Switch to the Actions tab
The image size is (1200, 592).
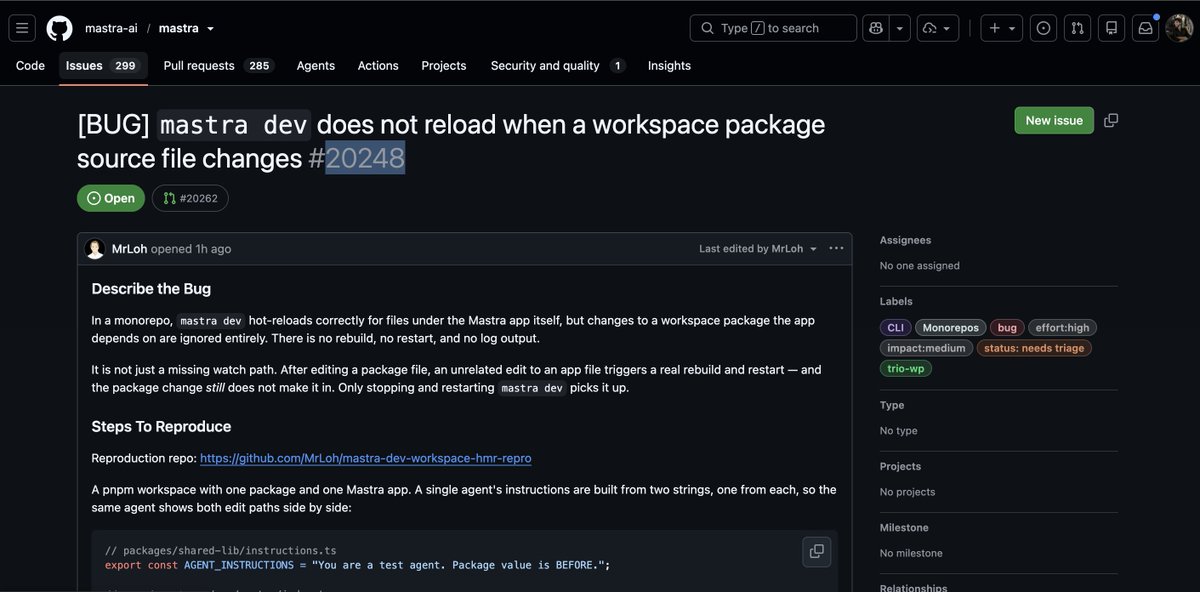click(378, 66)
